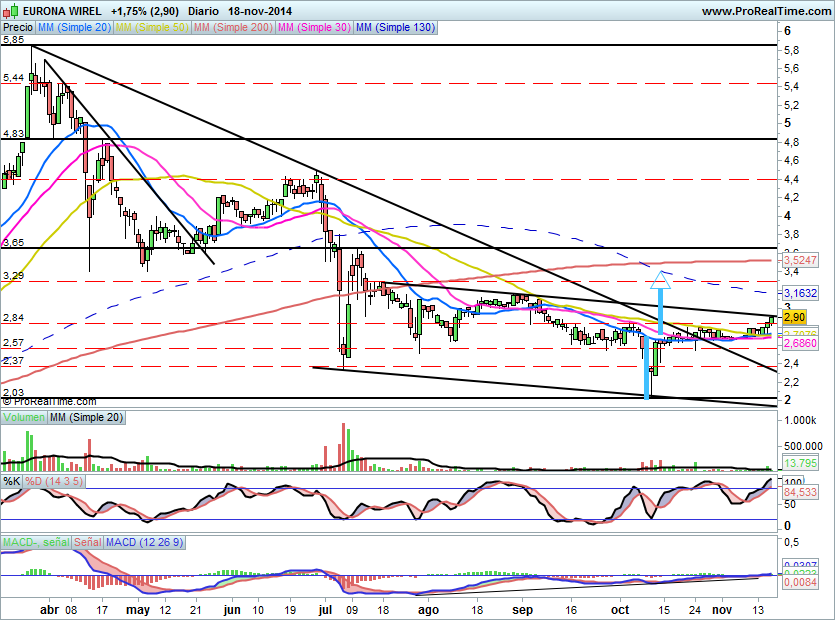Click the yellow MM (Simple 50) label
This screenshot has height=620, width=835.
coord(151,28)
